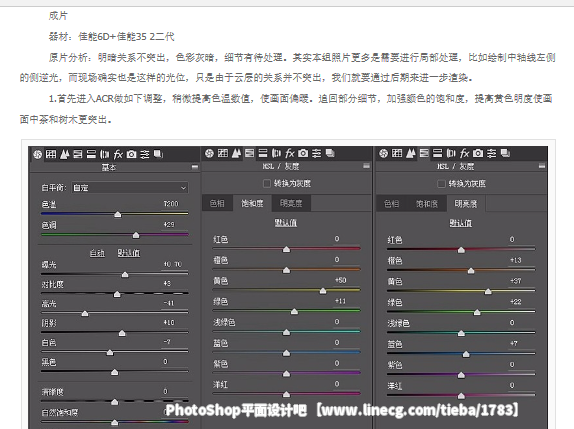
Task: Click the 蓝色 luminance value field showing +7
Action: pyautogui.click(x=520, y=343)
